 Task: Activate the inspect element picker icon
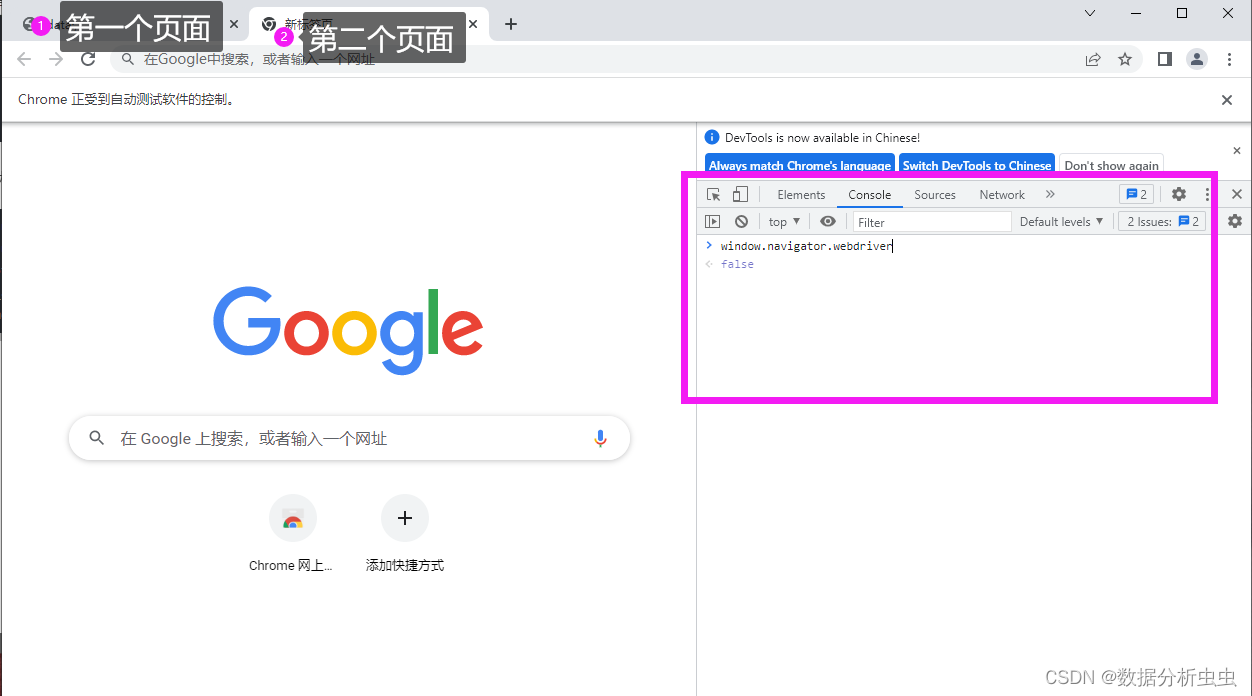click(713, 194)
